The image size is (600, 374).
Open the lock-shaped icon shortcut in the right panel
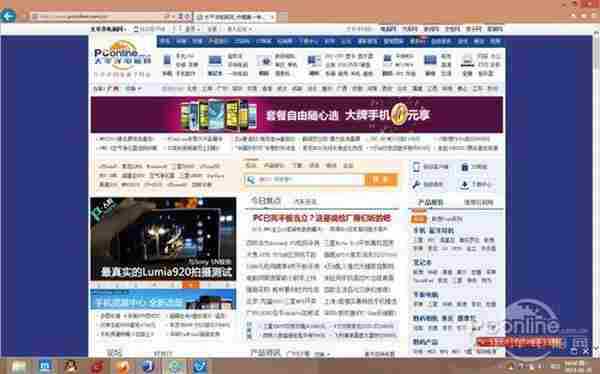point(465,167)
